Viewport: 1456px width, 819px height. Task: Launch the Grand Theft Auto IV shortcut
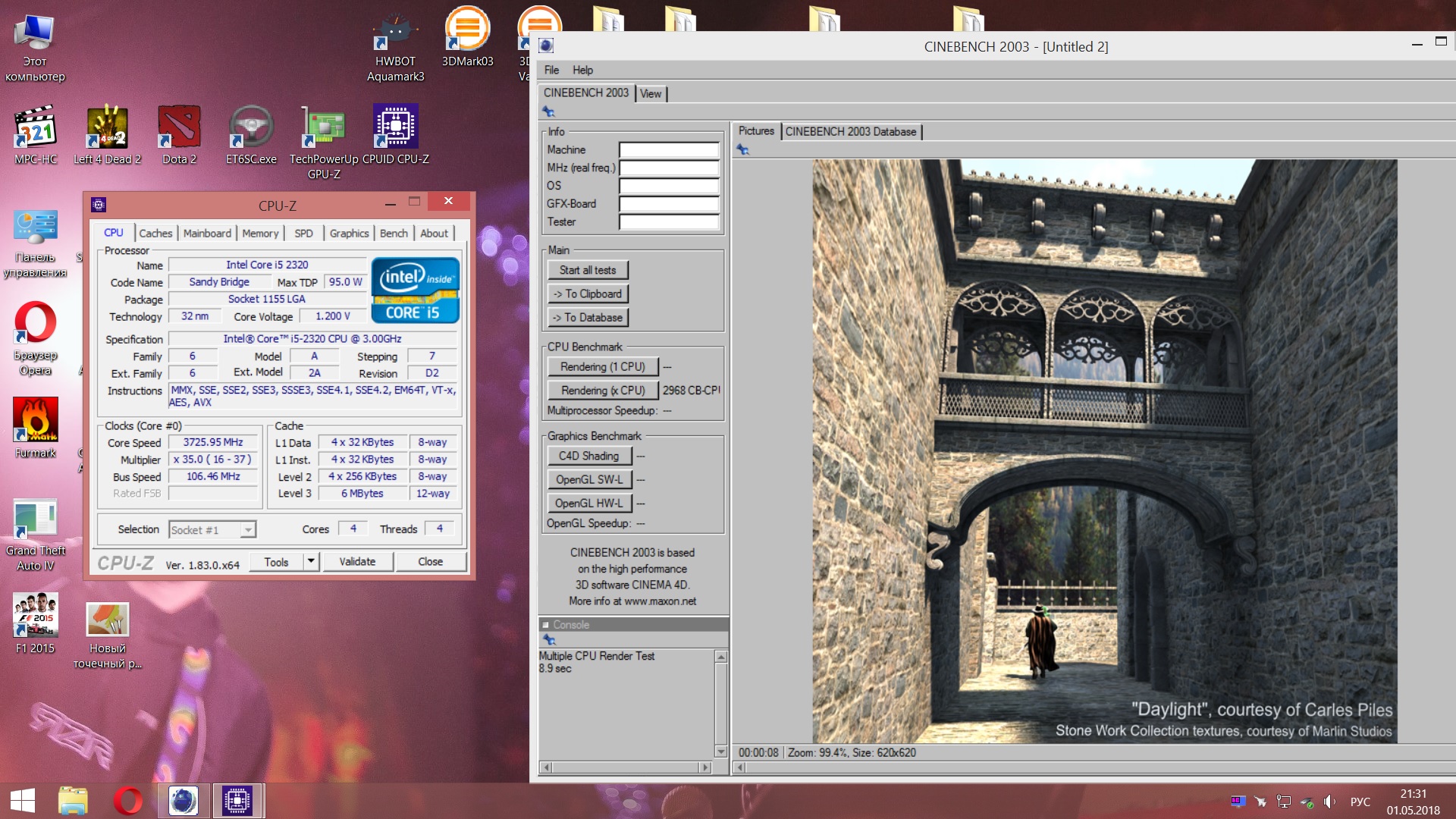(36, 535)
